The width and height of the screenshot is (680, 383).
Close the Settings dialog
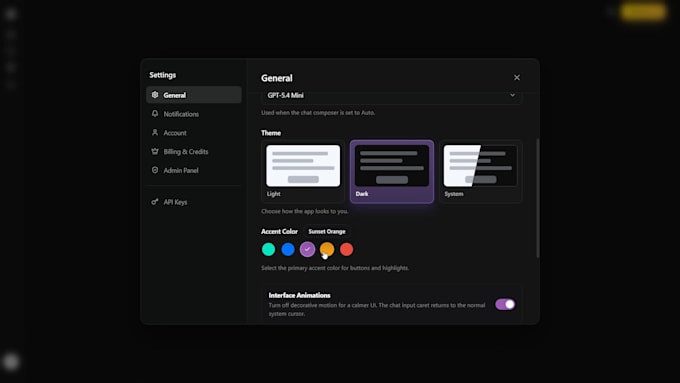(x=517, y=78)
